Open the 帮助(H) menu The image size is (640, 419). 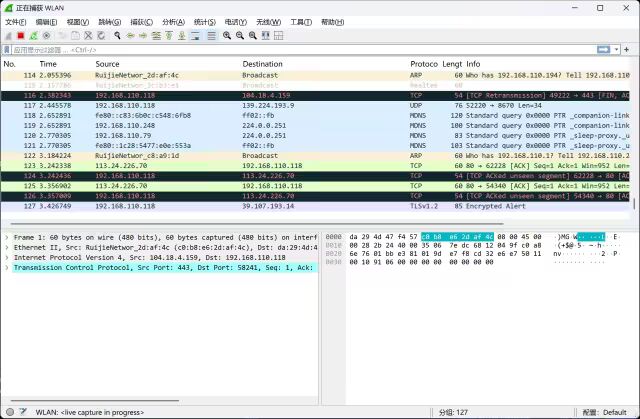coord(332,22)
